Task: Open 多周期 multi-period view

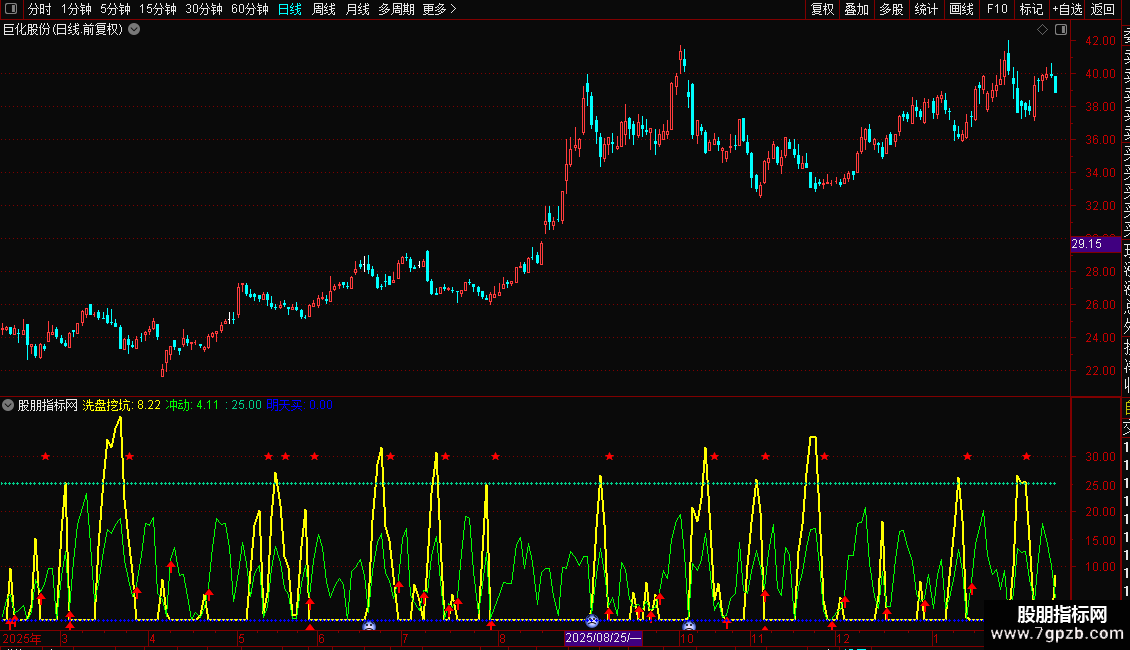Action: coord(396,9)
